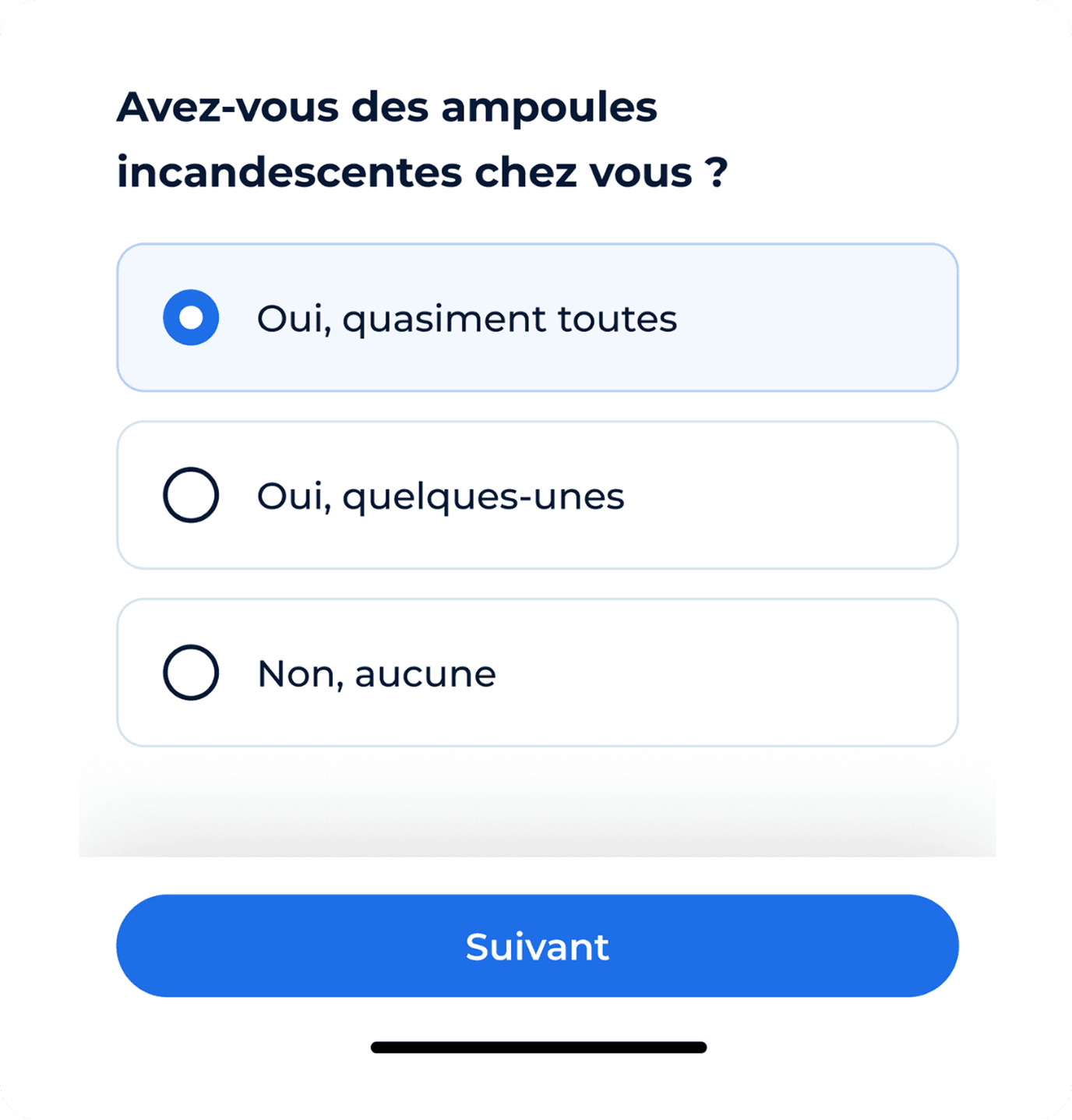Image resolution: width=1072 pixels, height=1120 pixels.
Task: Select the "Oui, quelques-unes" radio circle
Action: (191, 495)
